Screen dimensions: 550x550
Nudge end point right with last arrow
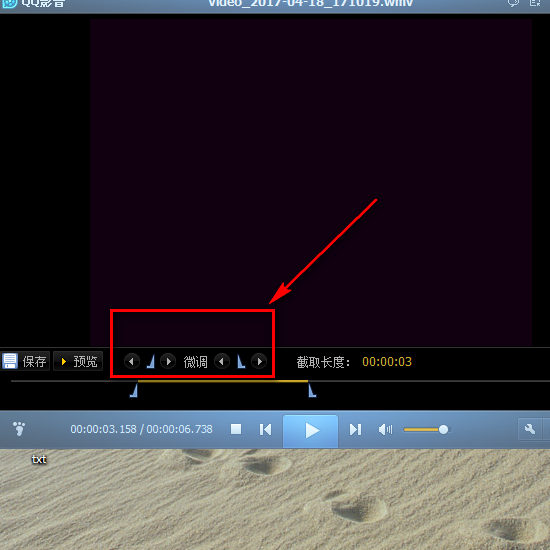click(259, 361)
